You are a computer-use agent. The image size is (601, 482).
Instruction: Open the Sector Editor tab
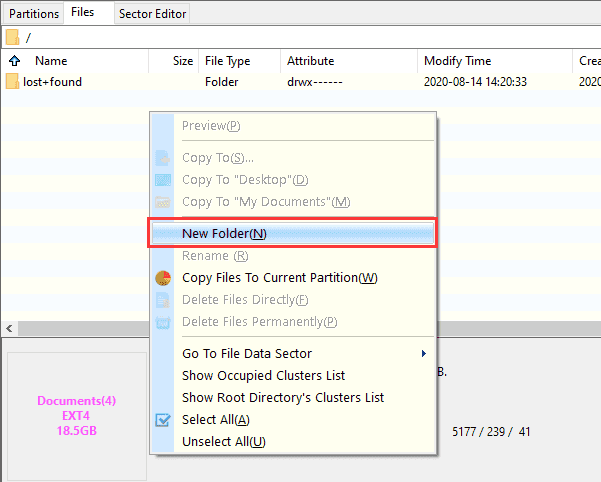pos(152,14)
